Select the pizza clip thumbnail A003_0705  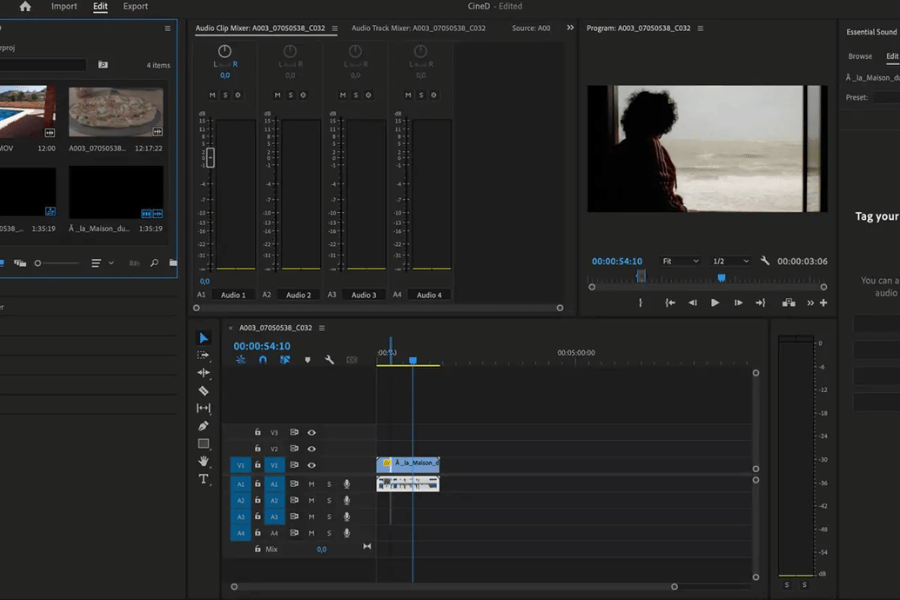[x=115, y=112]
